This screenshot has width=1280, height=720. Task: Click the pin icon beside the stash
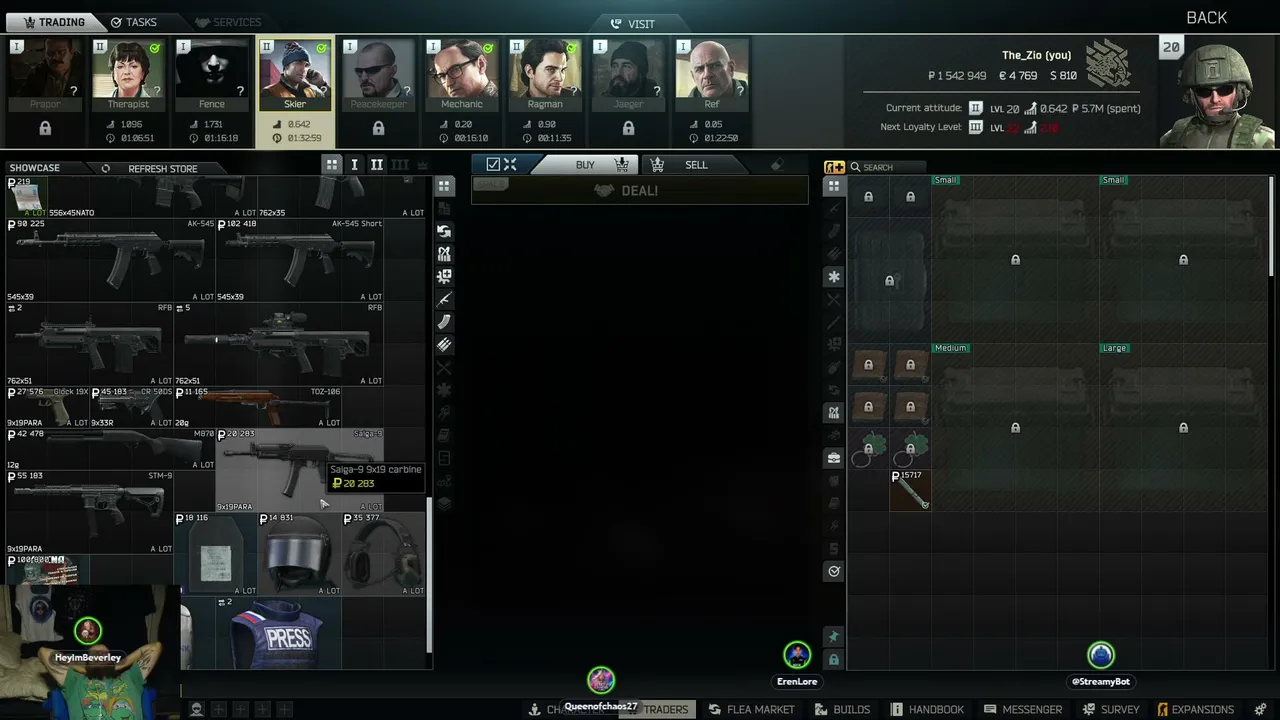(x=834, y=637)
